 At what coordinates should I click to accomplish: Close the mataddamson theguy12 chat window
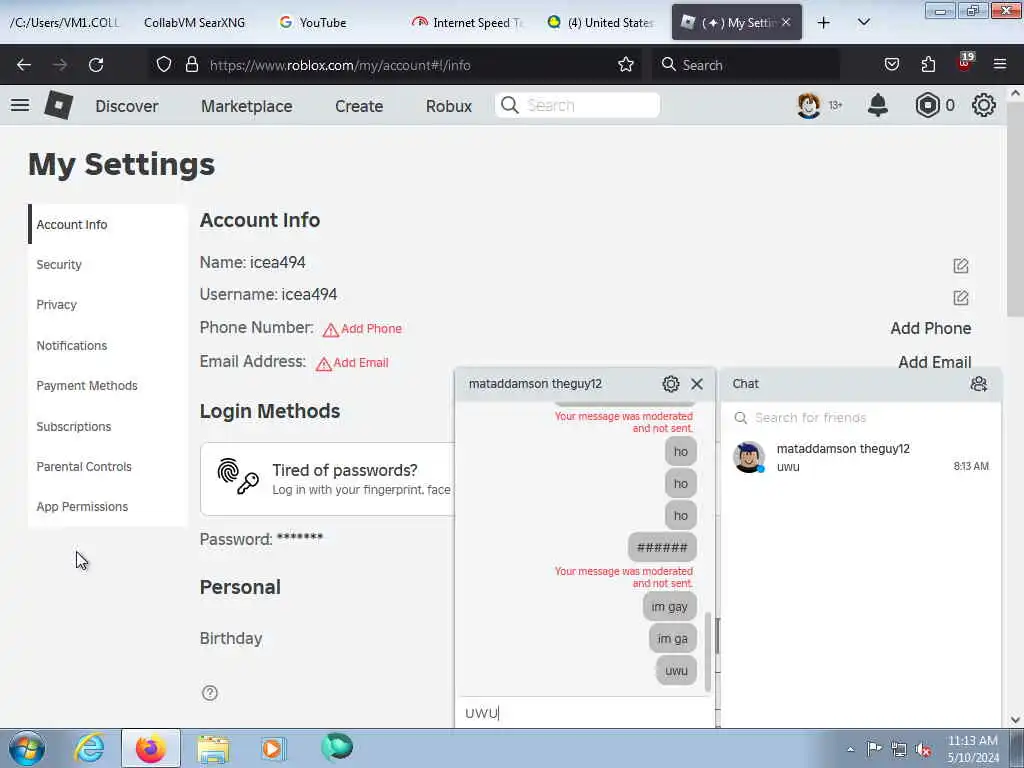(x=697, y=384)
